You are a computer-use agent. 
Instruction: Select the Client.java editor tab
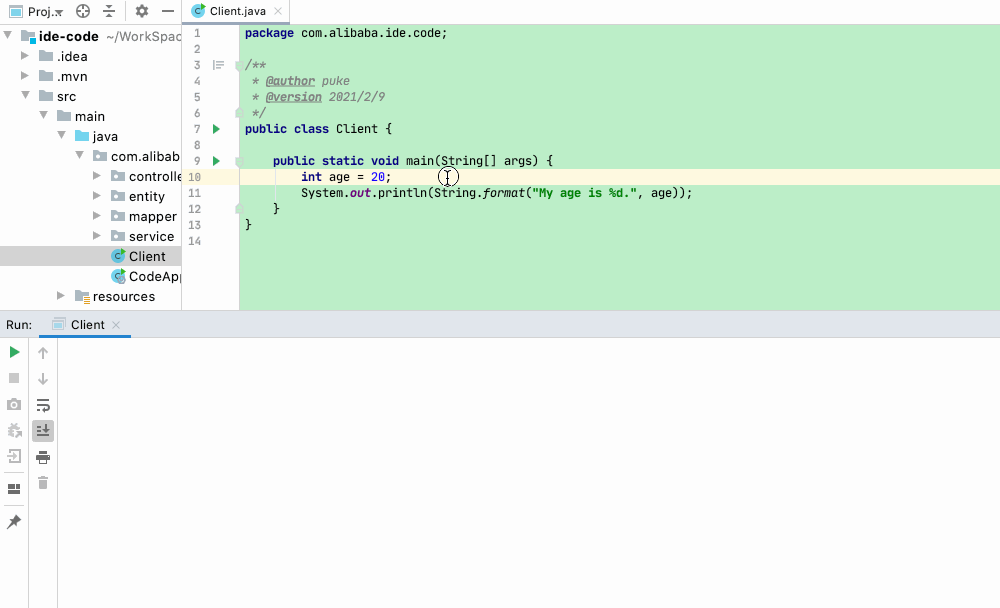[237, 11]
